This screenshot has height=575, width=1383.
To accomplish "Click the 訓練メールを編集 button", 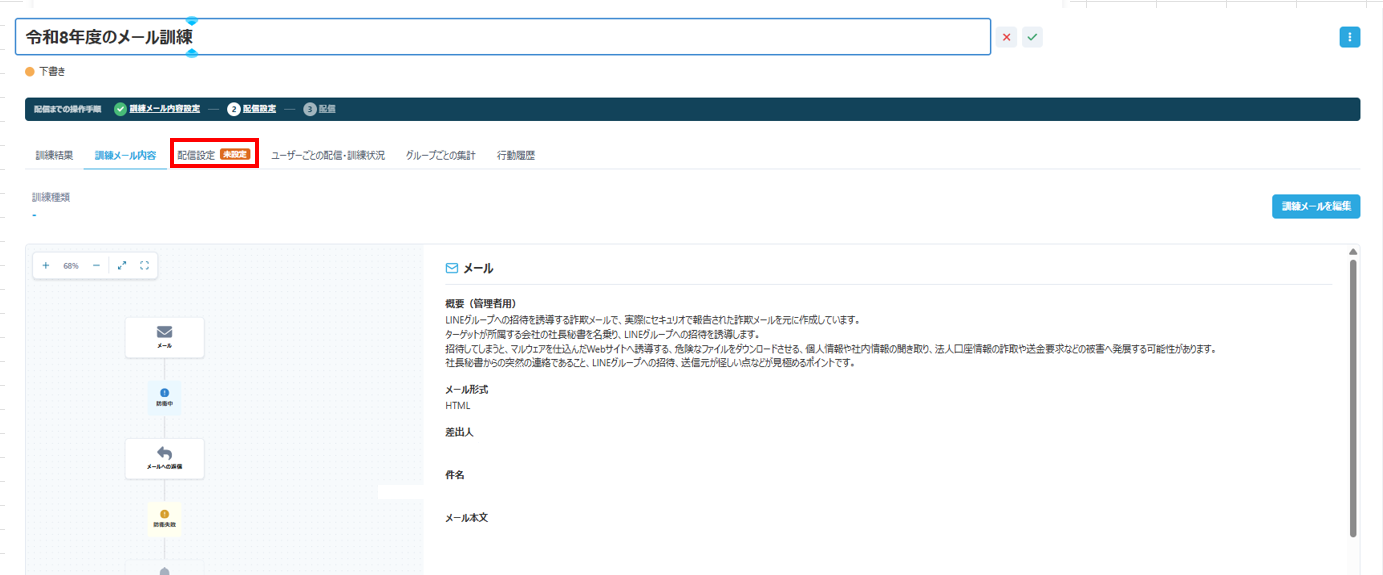I will coord(1316,207).
